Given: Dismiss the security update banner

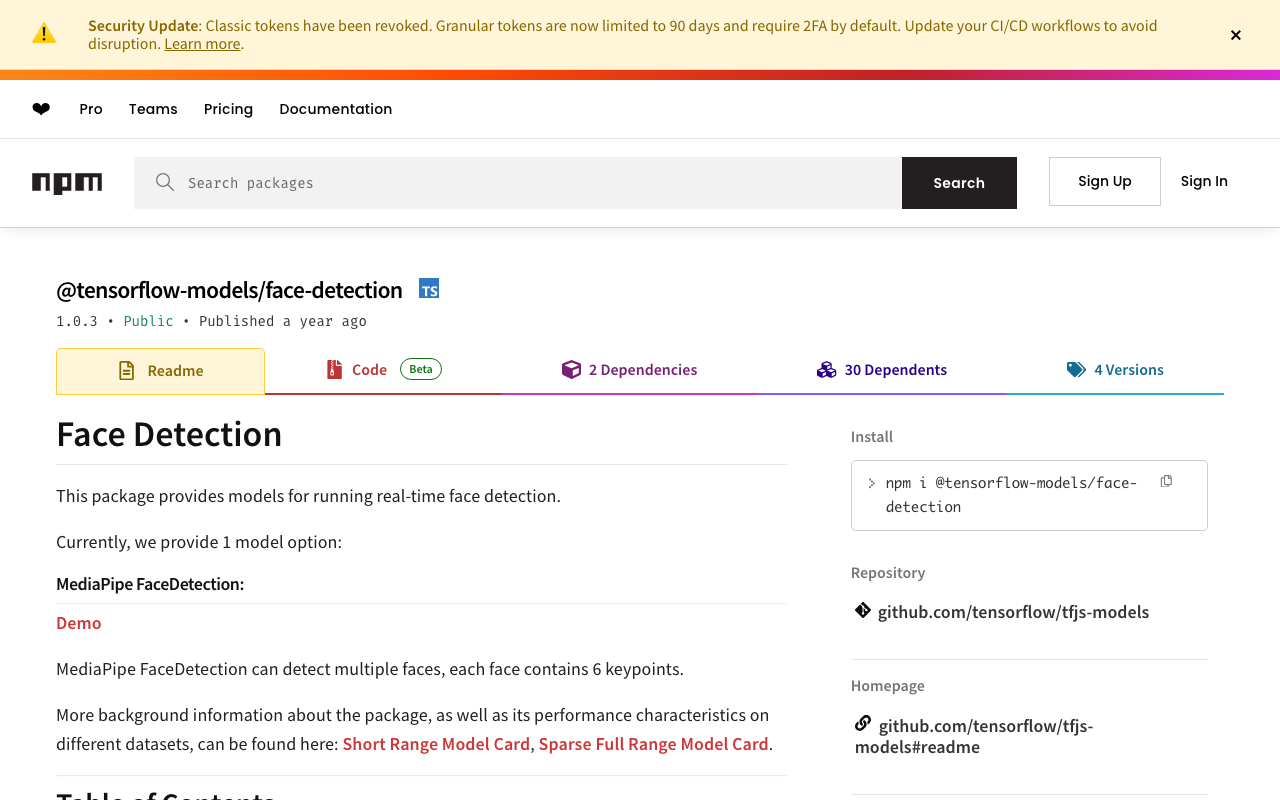Looking at the screenshot, I should pyautogui.click(x=1236, y=35).
